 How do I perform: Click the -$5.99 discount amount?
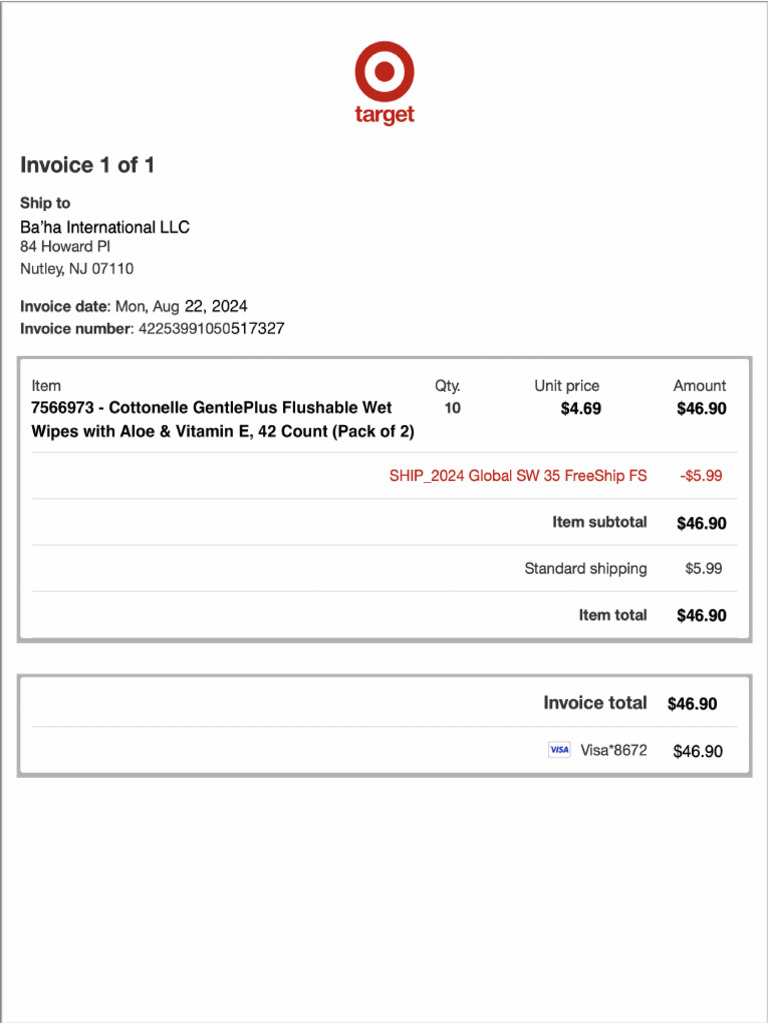[x=700, y=476]
